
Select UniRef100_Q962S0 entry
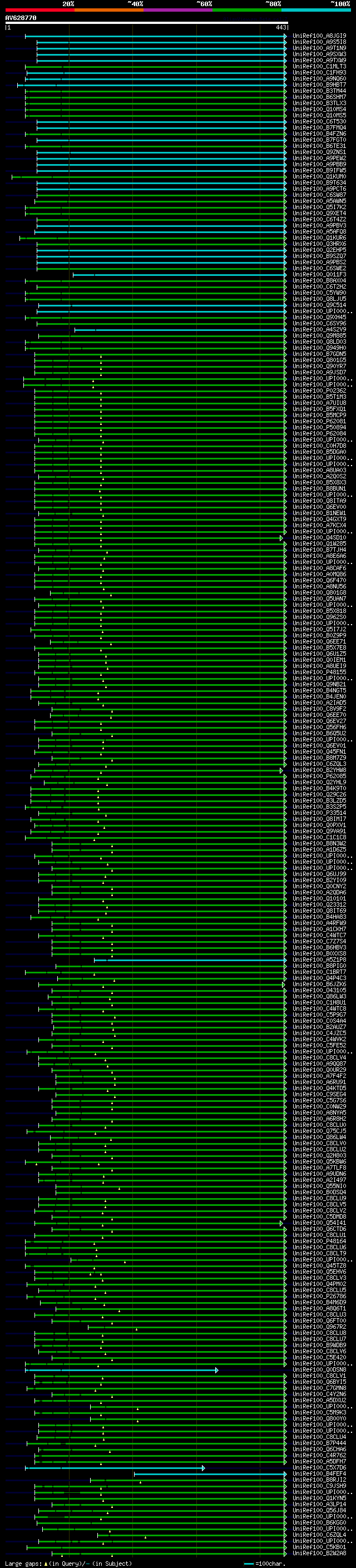[x=319, y=617]
